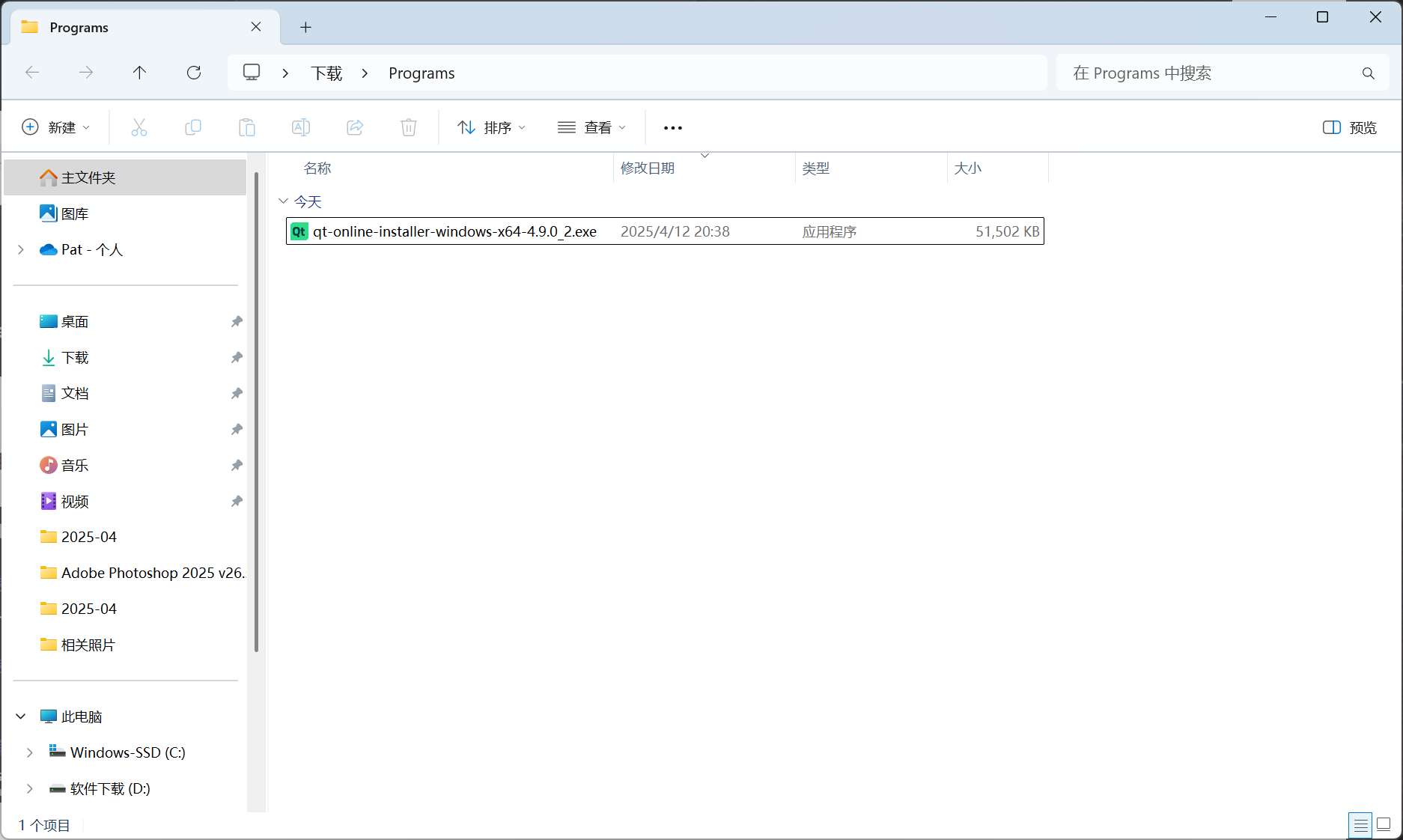Unpin 桌面 using its pin icon

click(237, 321)
